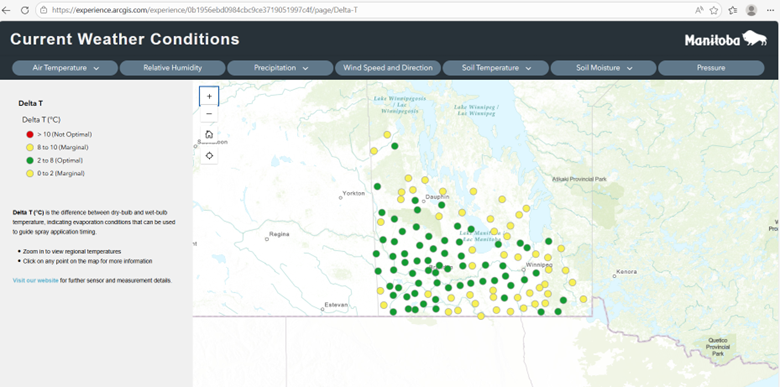
Task: Click the browser address bar URL
Action: pyautogui.click(x=204, y=10)
